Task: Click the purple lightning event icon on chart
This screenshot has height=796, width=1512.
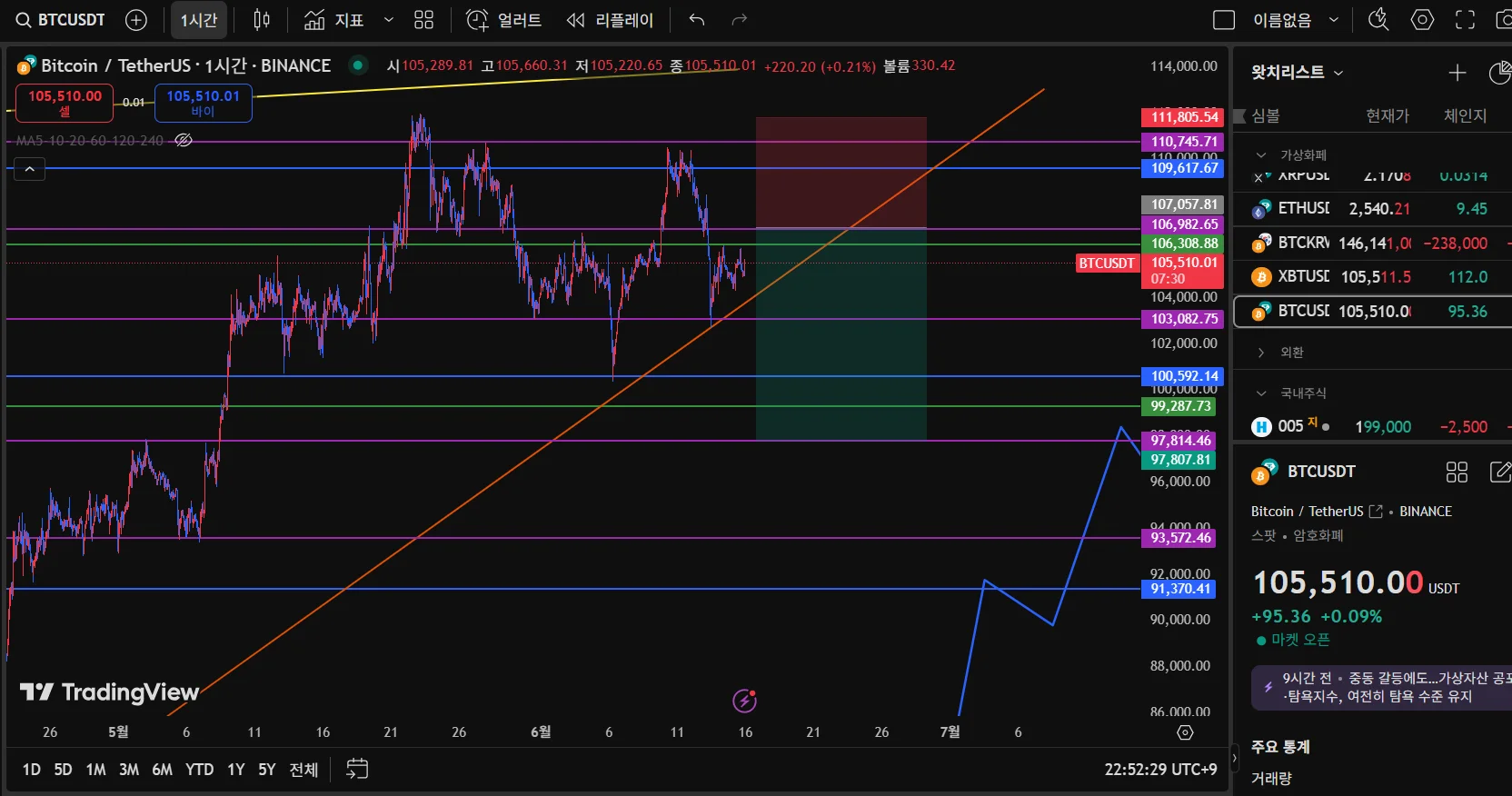Action: pos(744,701)
